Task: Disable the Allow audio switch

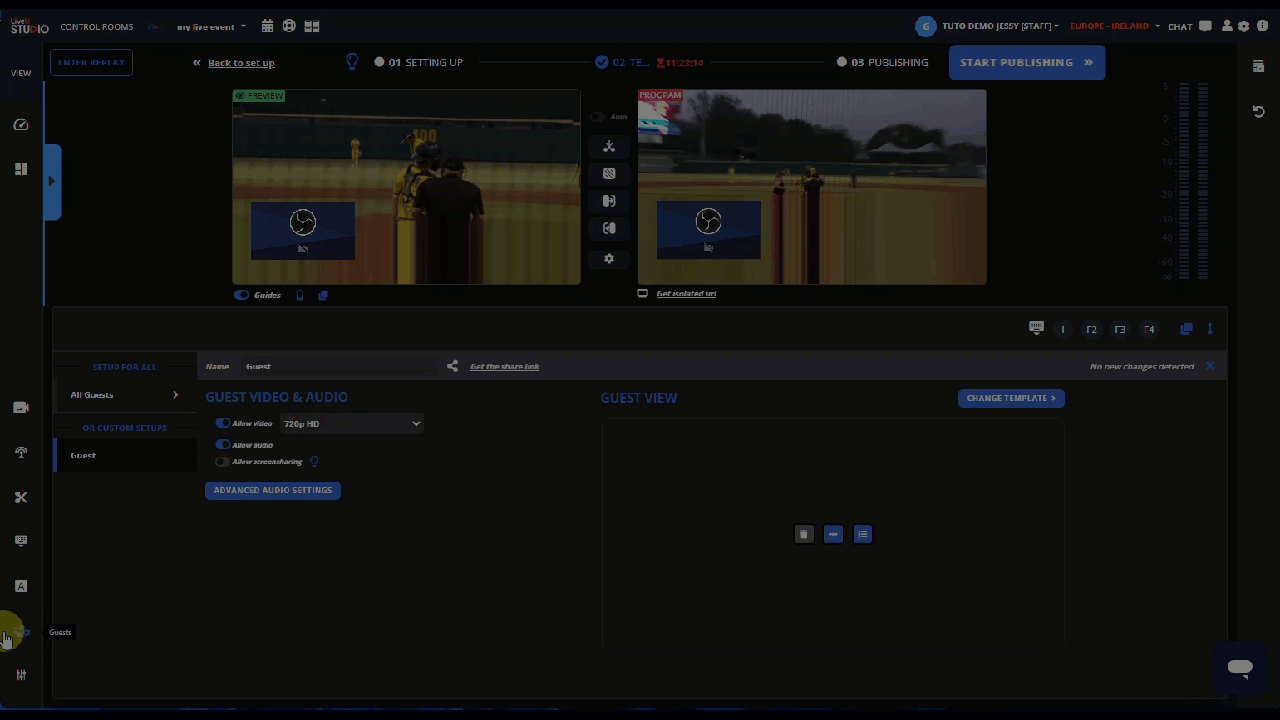Action: pos(223,444)
